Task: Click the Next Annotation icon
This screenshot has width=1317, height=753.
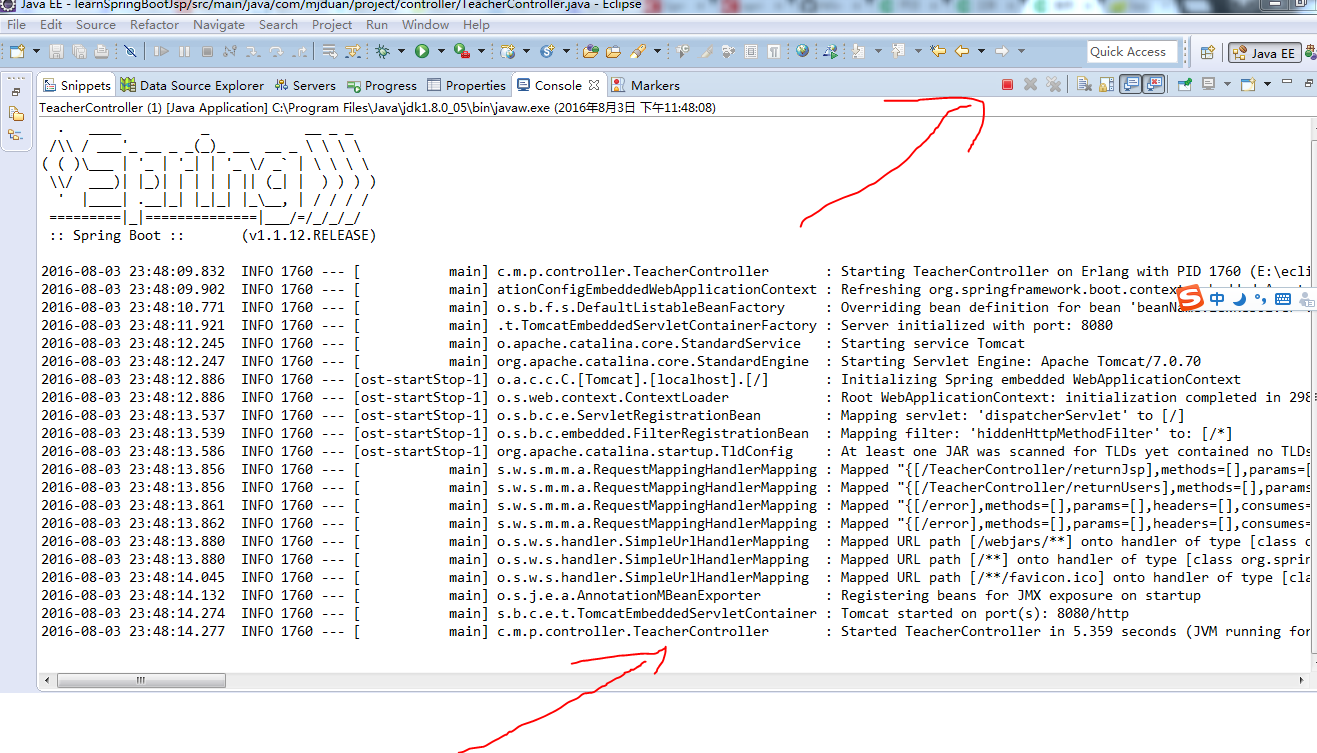Action: pos(859,50)
